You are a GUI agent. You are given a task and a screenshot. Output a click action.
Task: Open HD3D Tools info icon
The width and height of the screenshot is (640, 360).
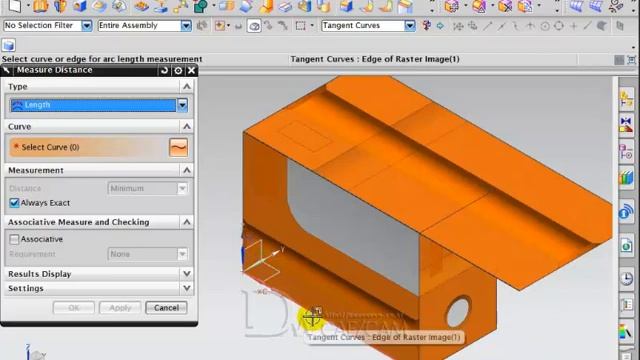(x=626, y=212)
